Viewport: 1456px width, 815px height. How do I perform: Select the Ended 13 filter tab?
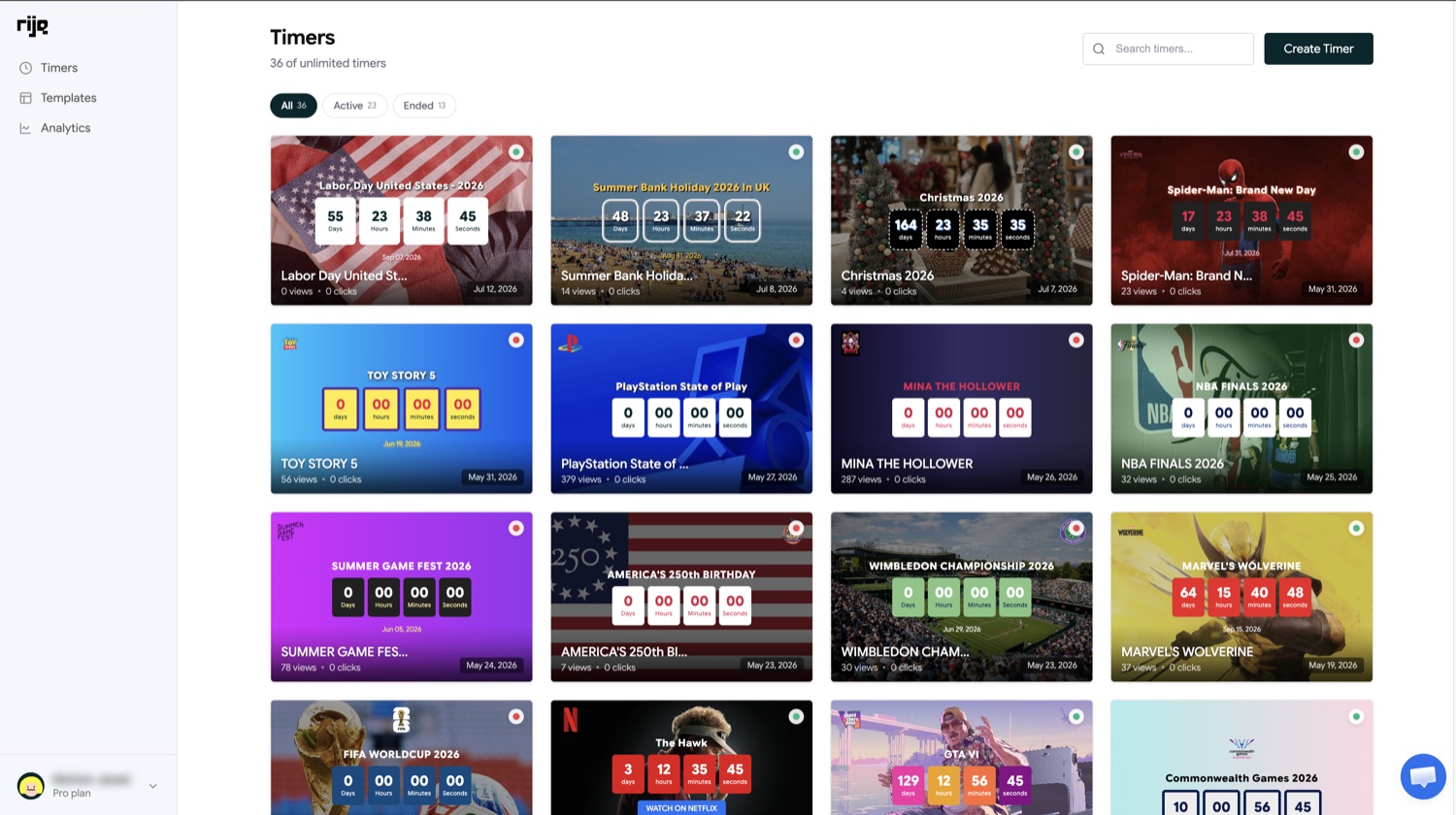(424, 106)
